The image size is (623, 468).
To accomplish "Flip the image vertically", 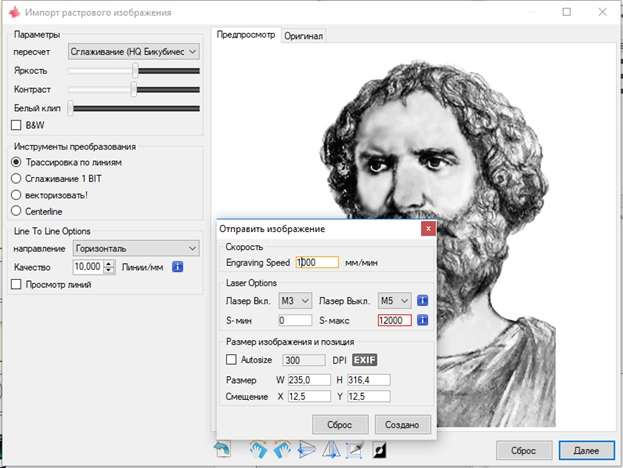I will pyautogui.click(x=307, y=450).
